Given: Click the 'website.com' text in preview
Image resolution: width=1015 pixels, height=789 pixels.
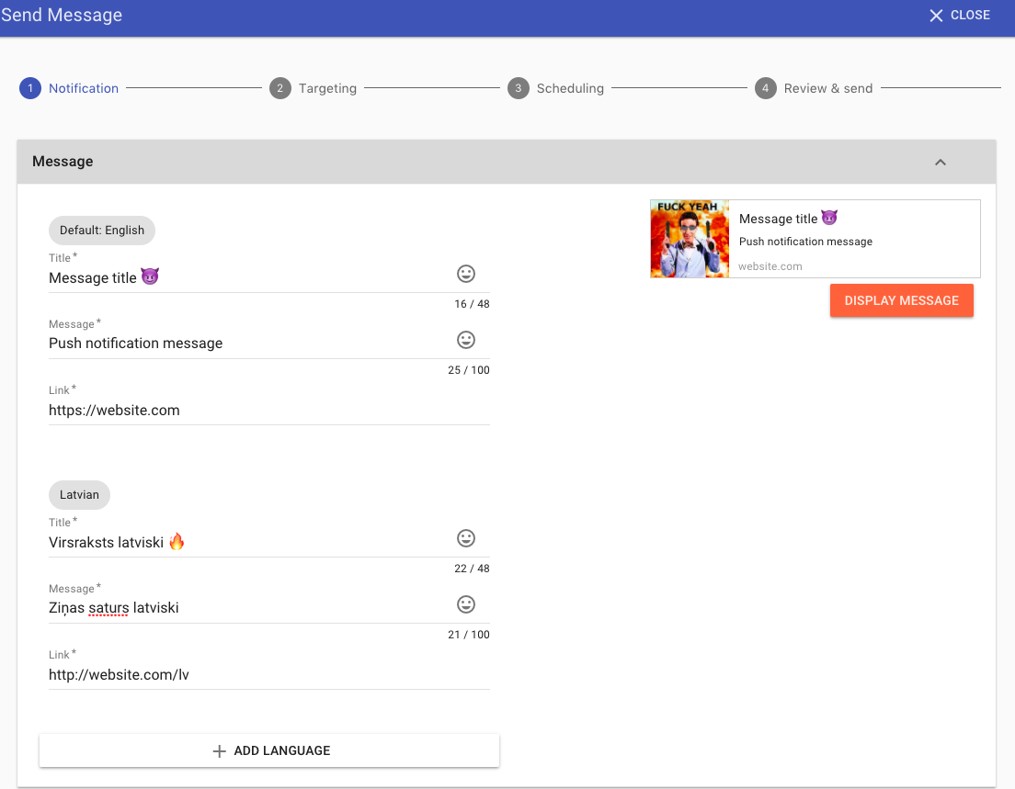Looking at the screenshot, I should [770, 266].
